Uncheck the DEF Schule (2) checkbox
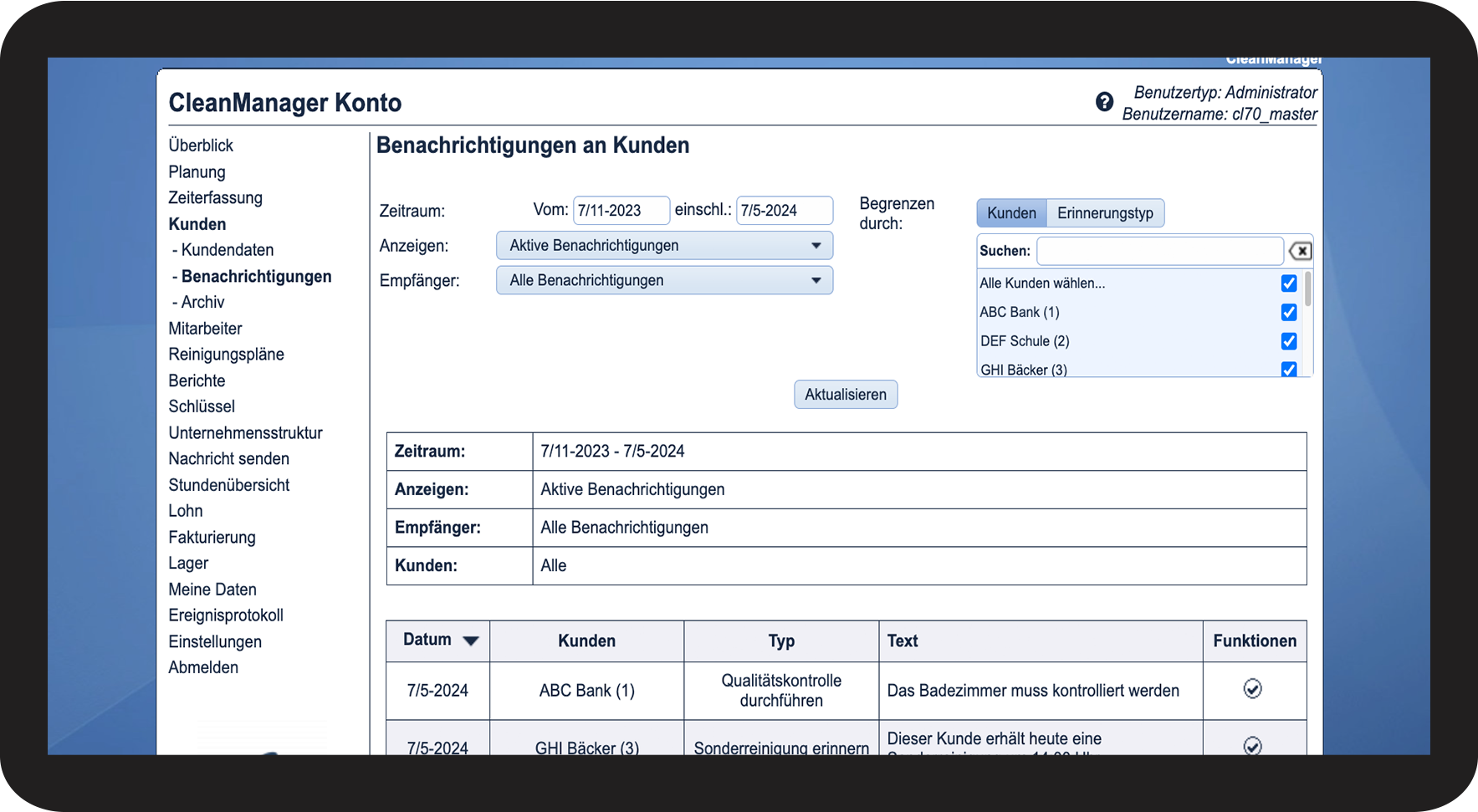 [1288, 341]
